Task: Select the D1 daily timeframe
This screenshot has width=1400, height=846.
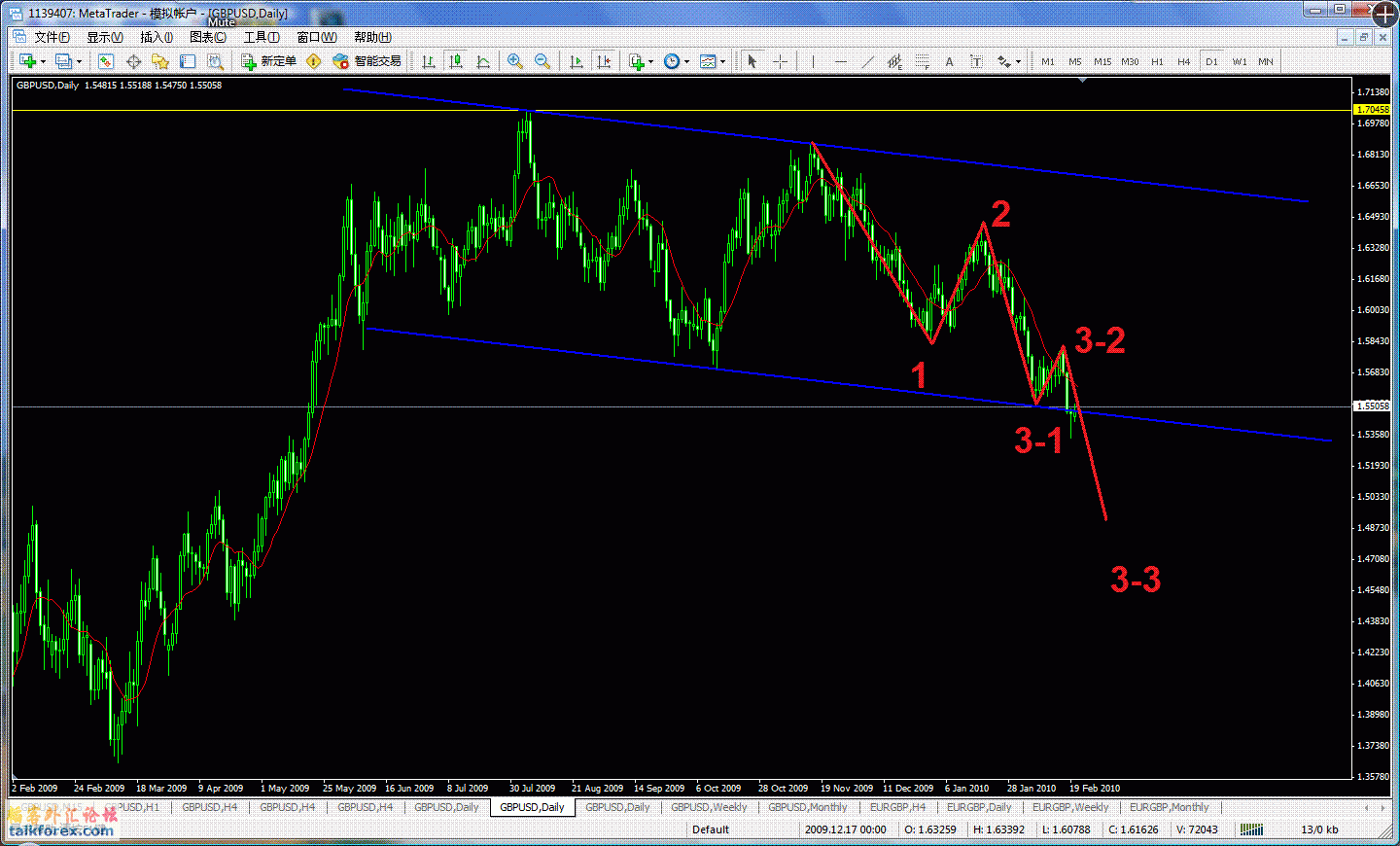Action: click(1211, 61)
